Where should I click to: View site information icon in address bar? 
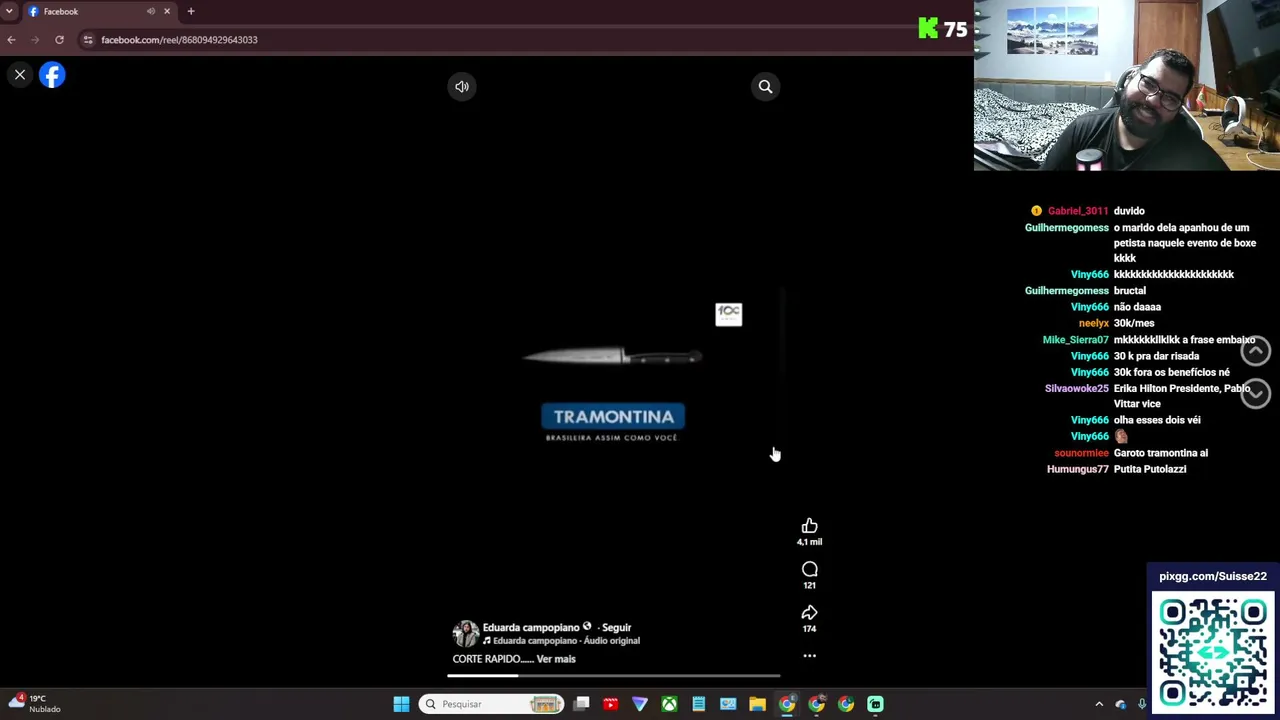pos(88,40)
